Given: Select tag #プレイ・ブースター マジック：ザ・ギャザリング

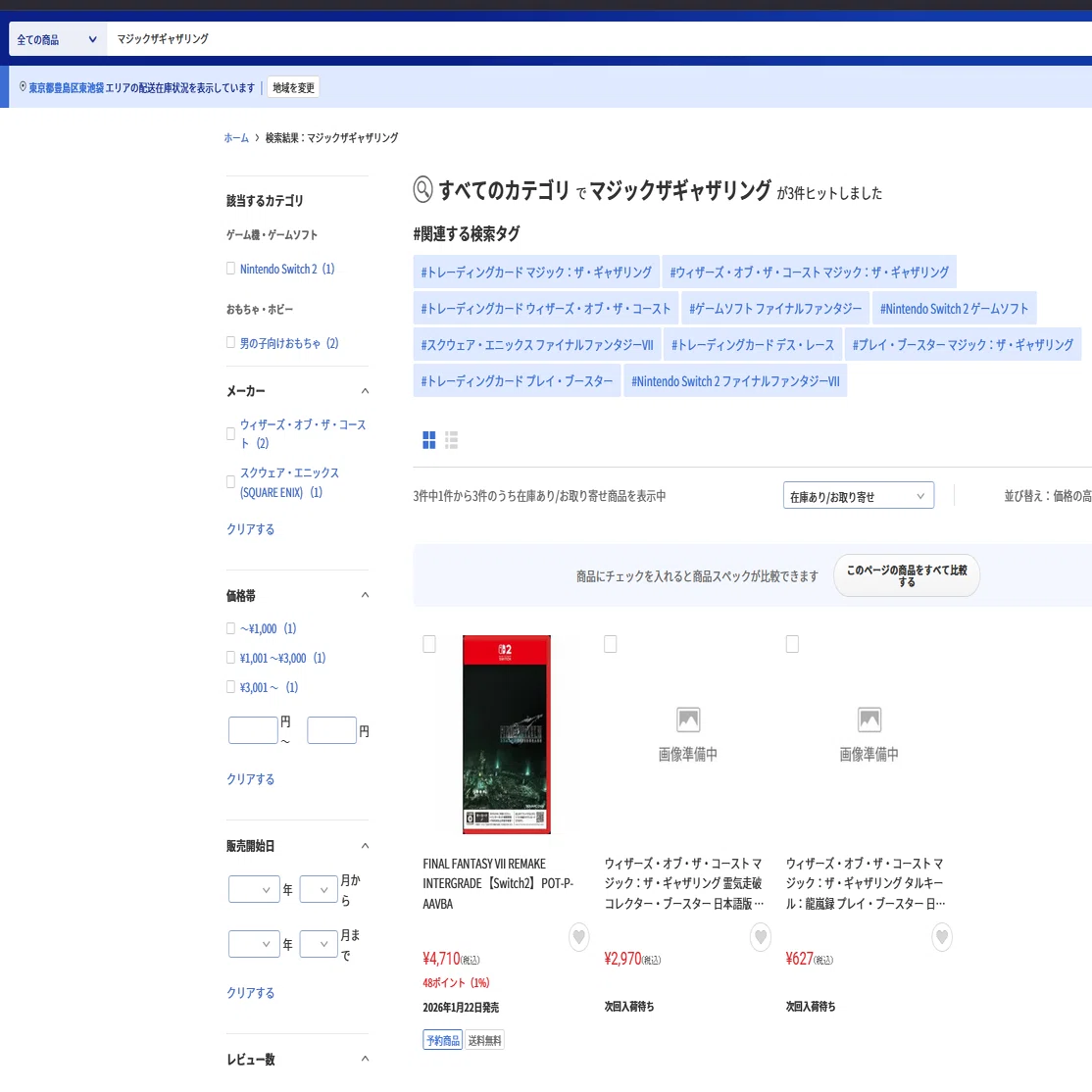Looking at the screenshot, I should pos(963,344).
